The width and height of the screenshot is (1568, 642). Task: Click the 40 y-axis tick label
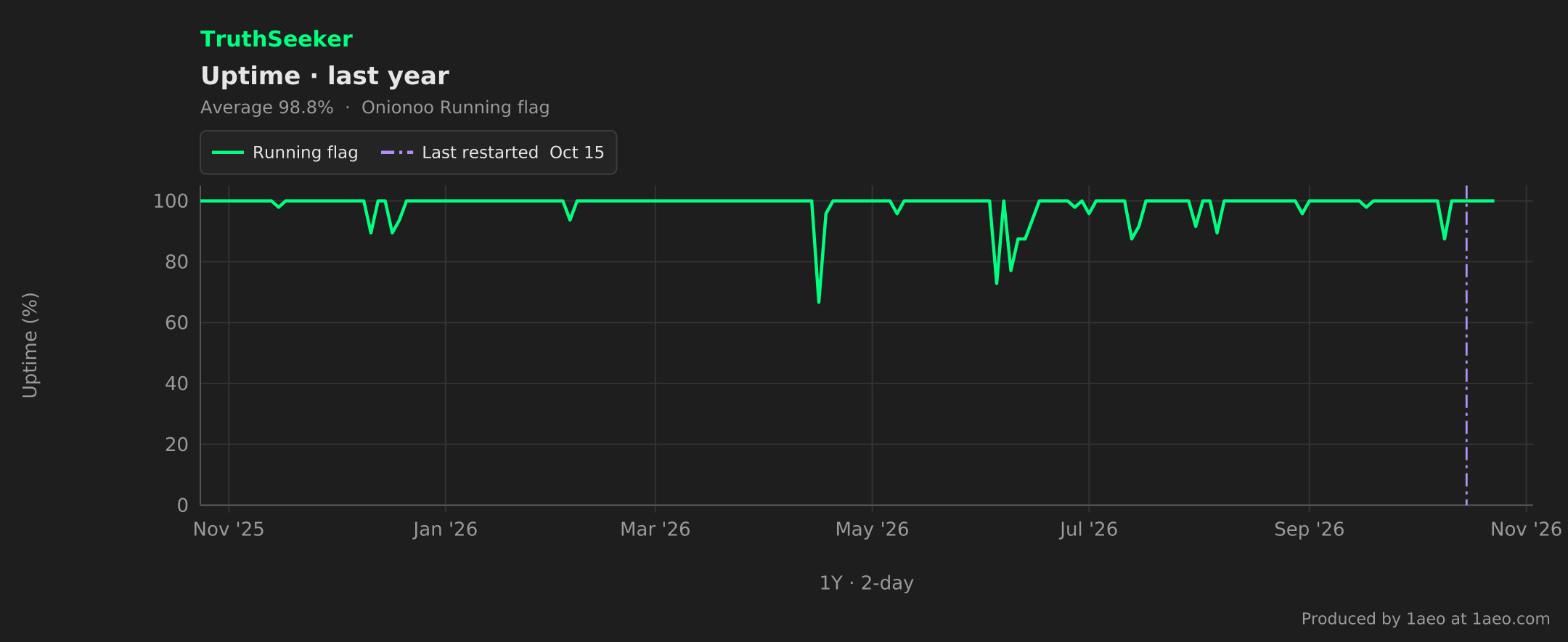(x=176, y=383)
